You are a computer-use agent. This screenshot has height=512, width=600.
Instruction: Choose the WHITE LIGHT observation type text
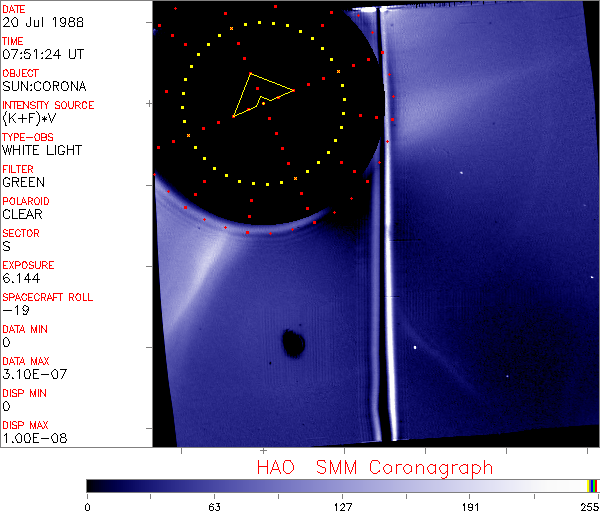point(42,150)
